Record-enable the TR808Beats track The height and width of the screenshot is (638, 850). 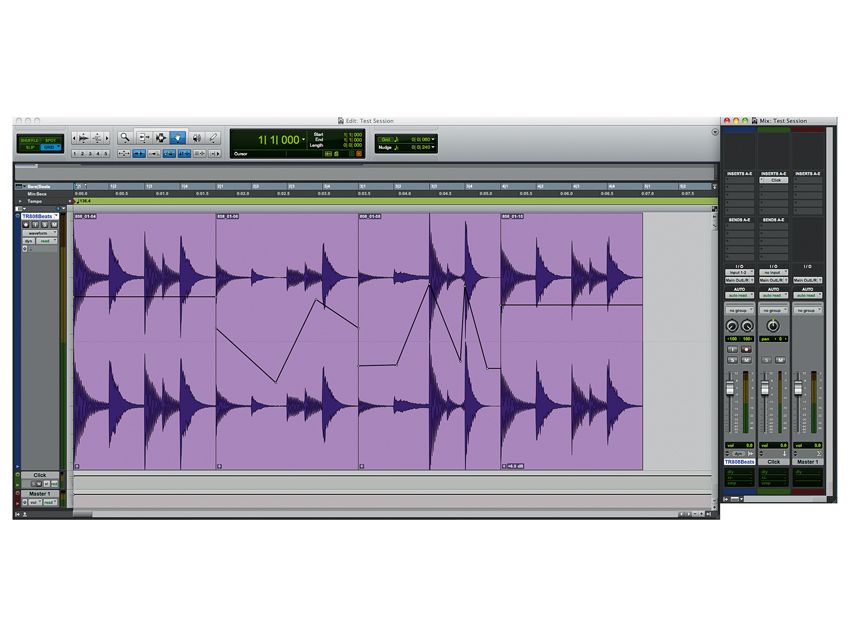click(26, 225)
